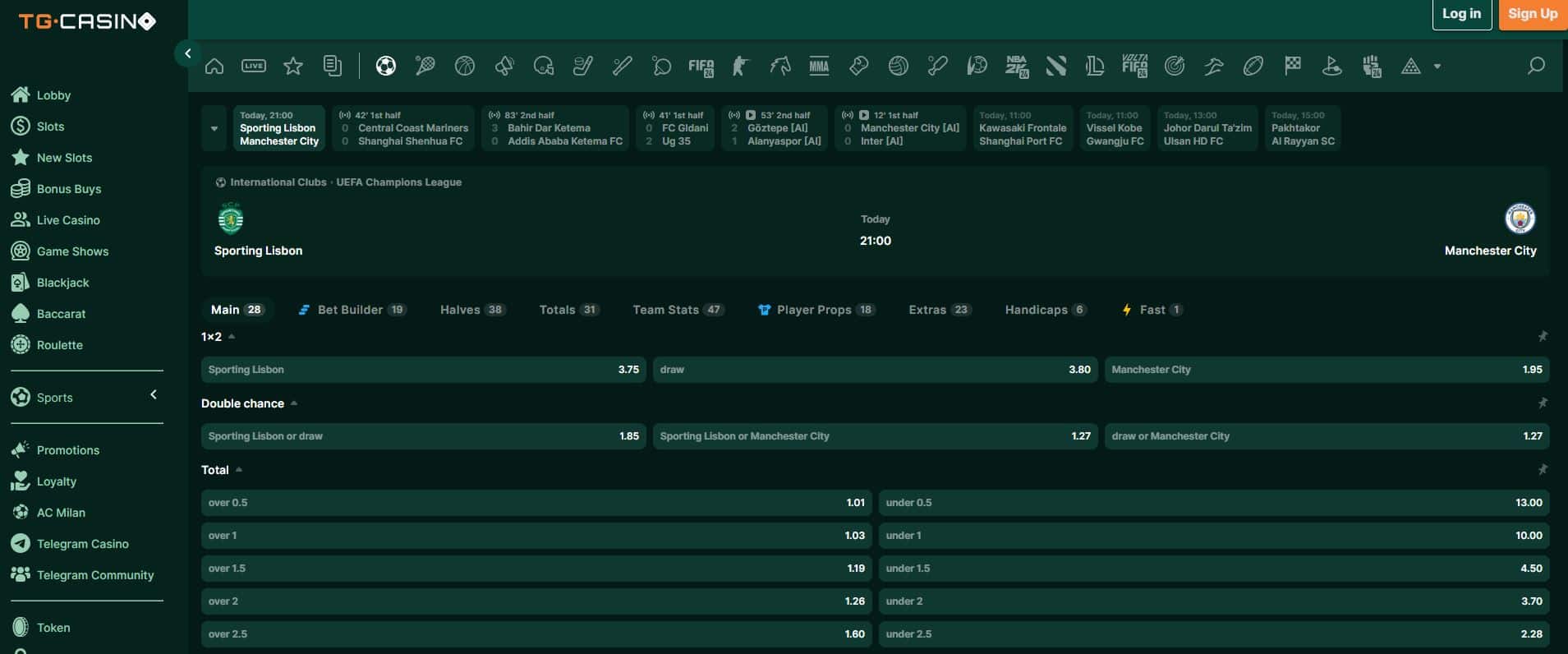The width and height of the screenshot is (1568, 654).
Task: Open the Live Casino sidebar link
Action: click(68, 220)
